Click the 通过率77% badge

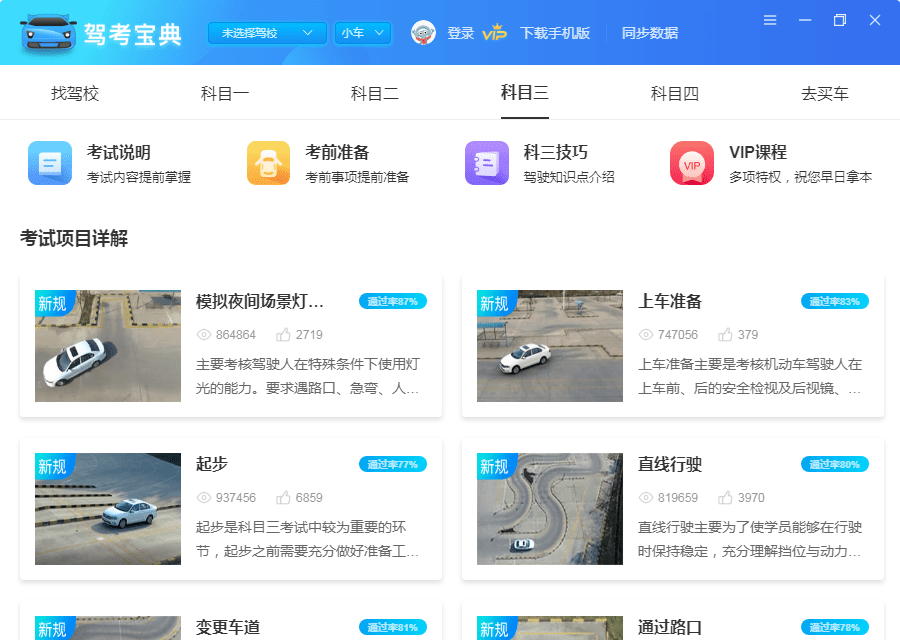393,464
